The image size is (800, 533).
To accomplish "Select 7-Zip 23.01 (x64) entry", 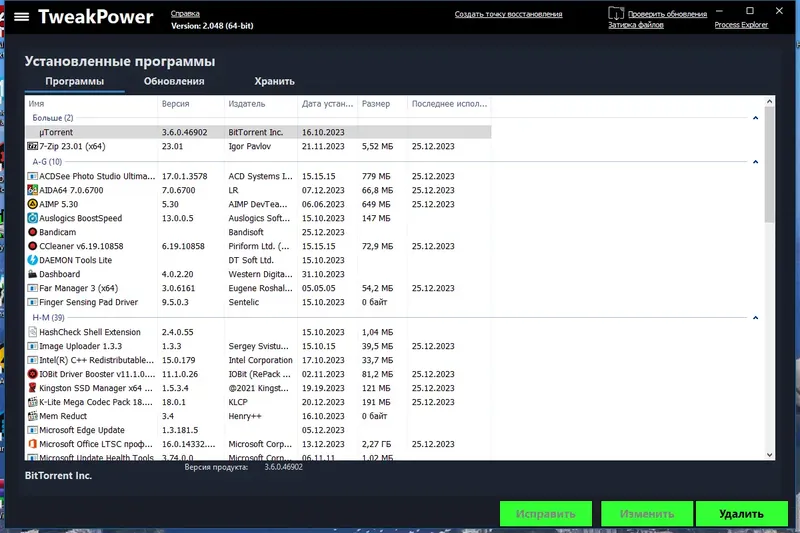I will click(258, 146).
